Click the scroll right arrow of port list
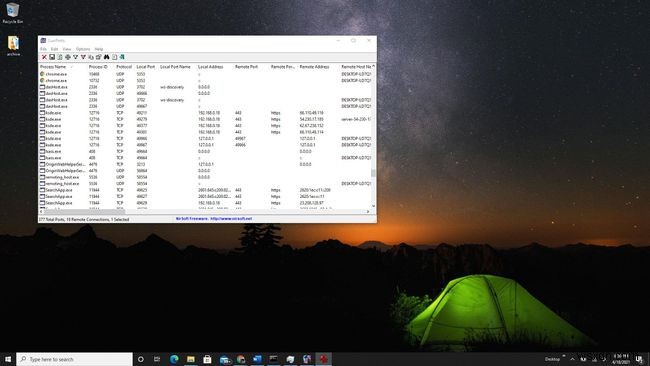The height and width of the screenshot is (366, 650). (x=368, y=211)
